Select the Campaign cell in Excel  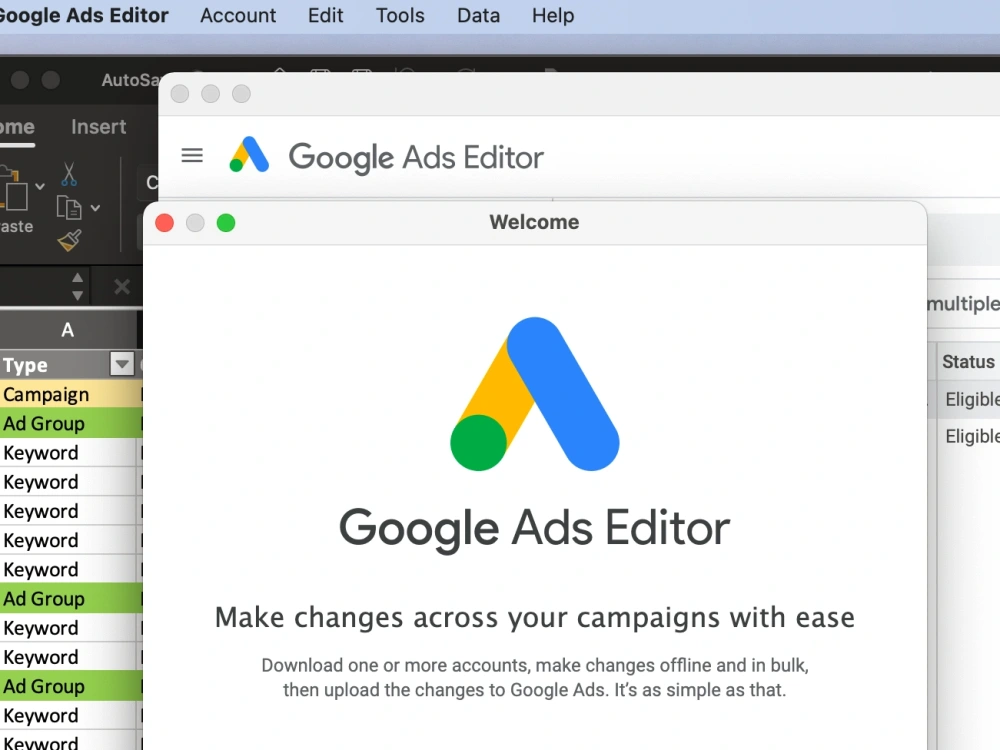click(68, 395)
